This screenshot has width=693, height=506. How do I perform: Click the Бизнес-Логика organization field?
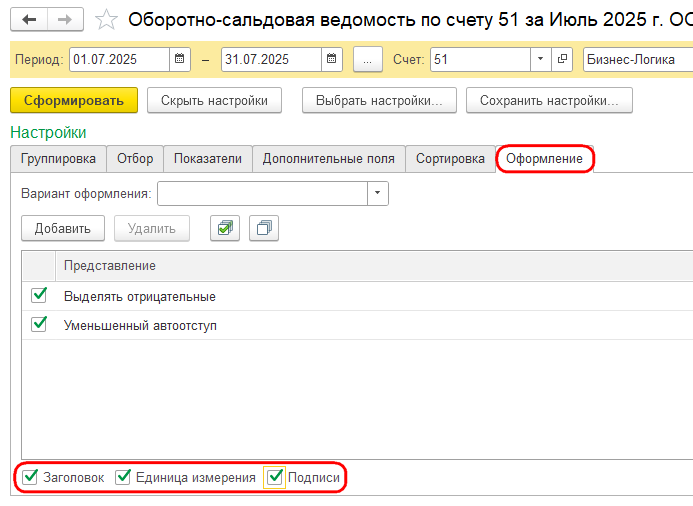tap(638, 59)
